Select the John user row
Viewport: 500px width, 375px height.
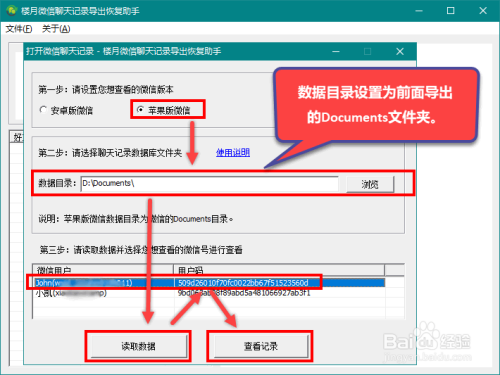click(210, 283)
